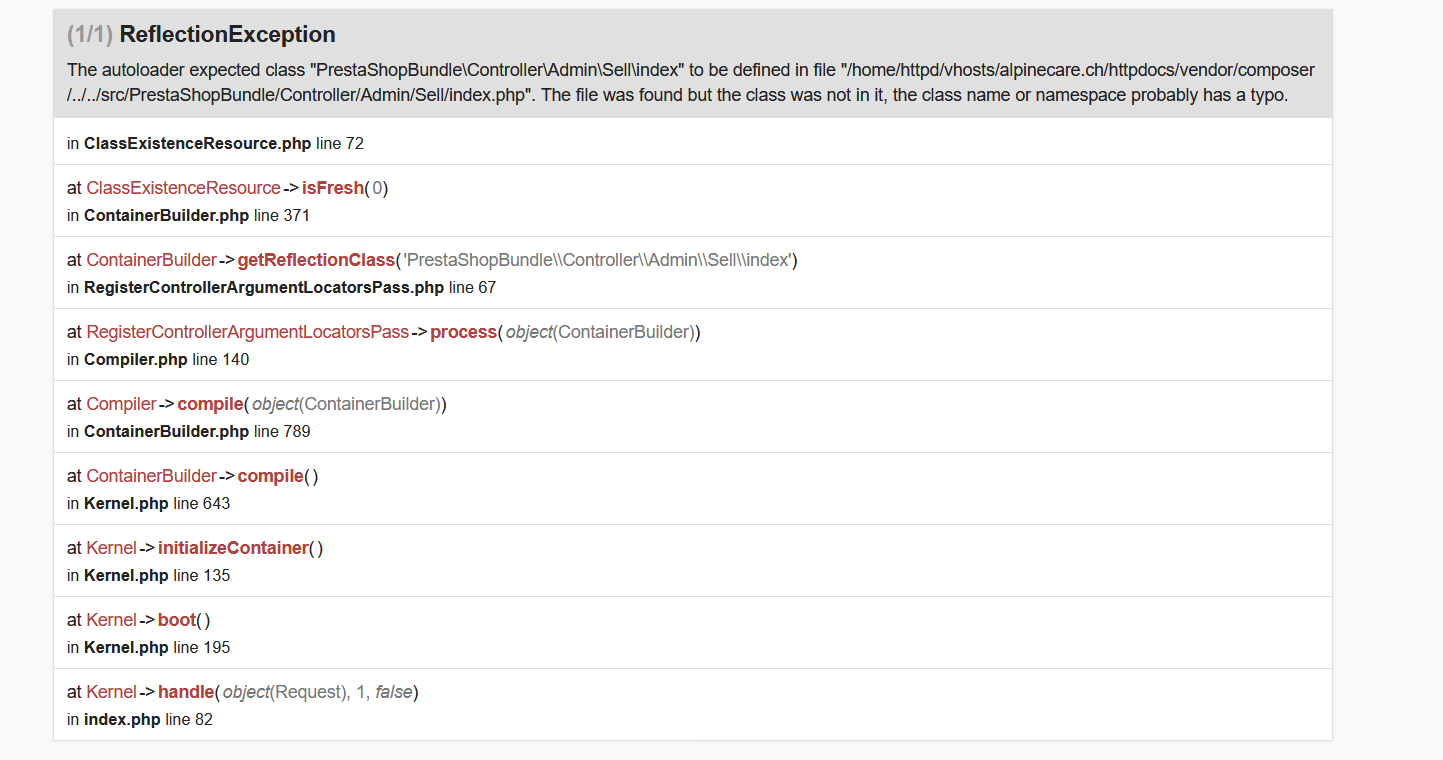Open Compiler.php line 140 file reference
Image resolution: width=1443 pixels, height=760 pixels.
click(135, 359)
